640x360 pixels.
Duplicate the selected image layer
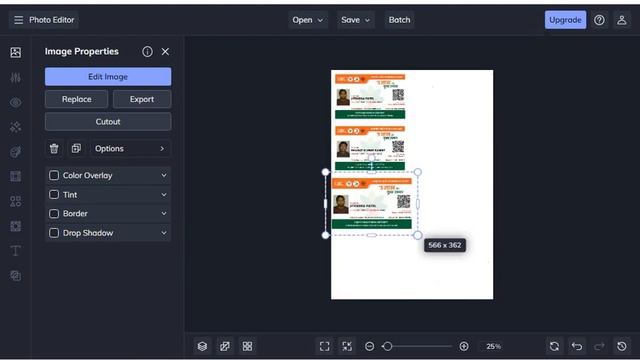pyautogui.click(x=76, y=149)
